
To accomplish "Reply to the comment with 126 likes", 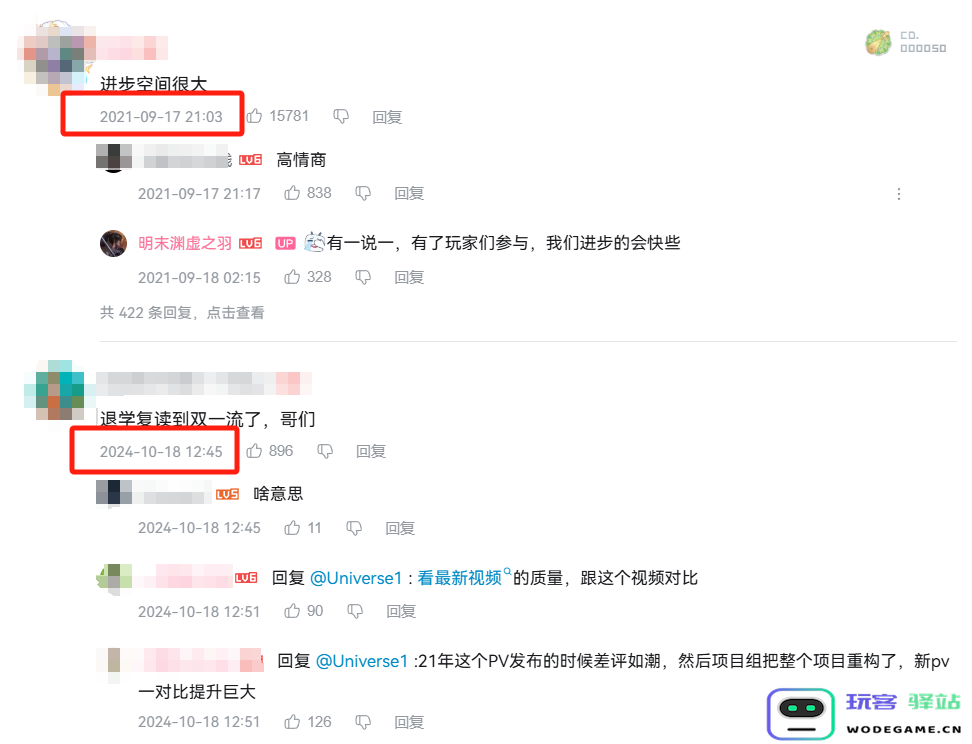I will coord(409,722).
